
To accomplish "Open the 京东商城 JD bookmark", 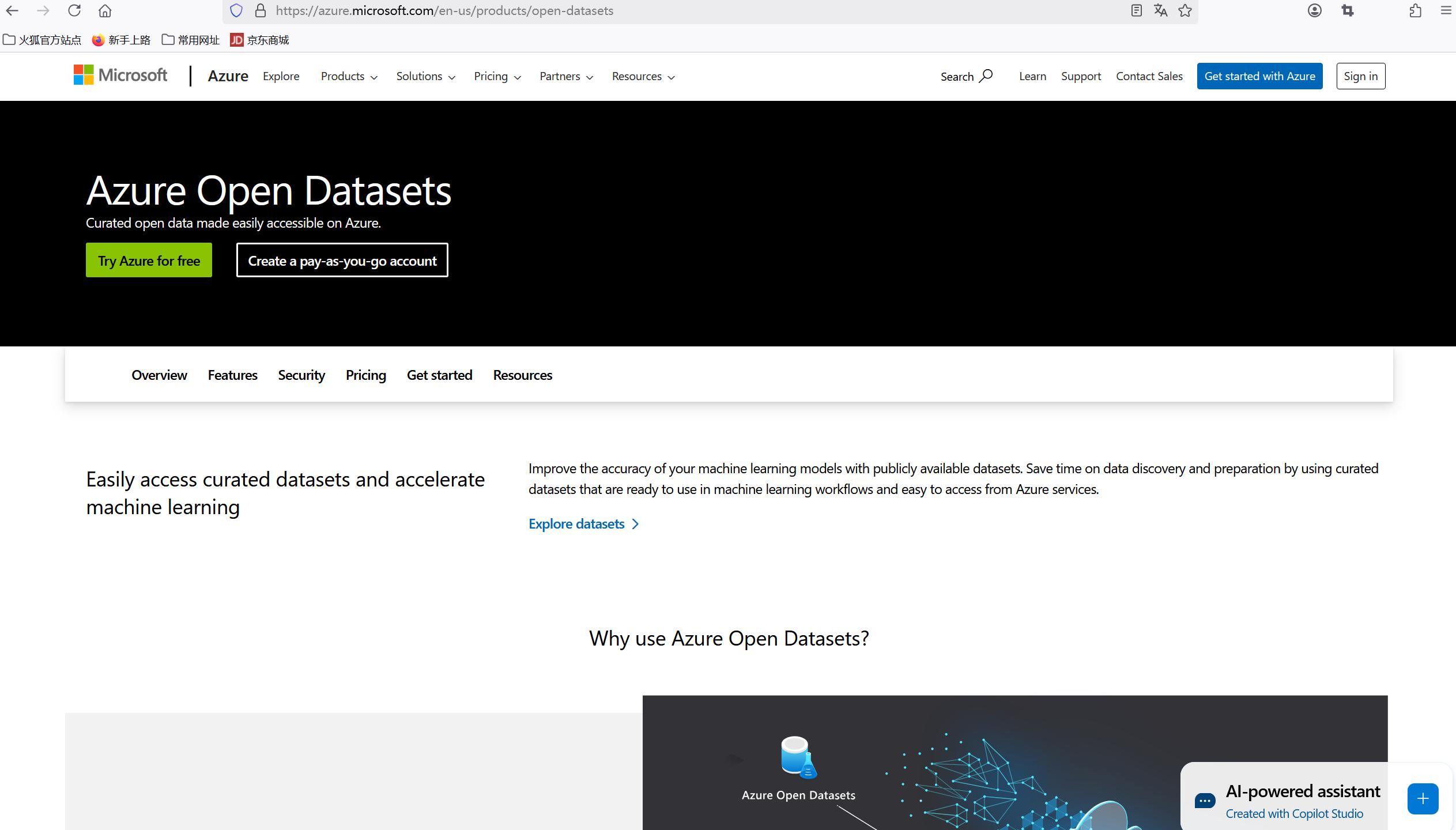I will coord(259,40).
